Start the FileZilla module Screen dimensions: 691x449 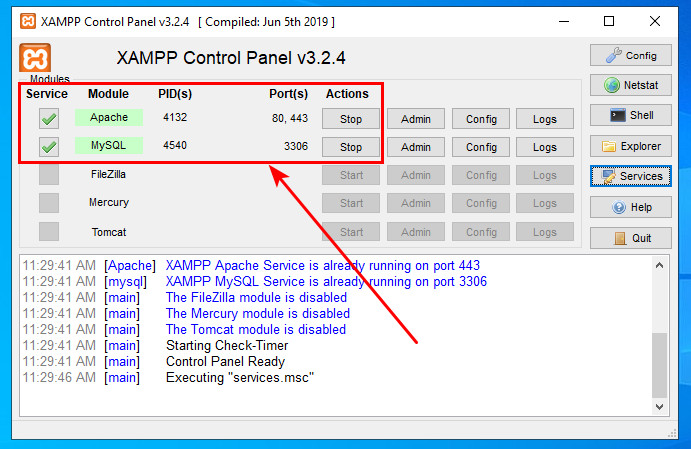point(351,175)
